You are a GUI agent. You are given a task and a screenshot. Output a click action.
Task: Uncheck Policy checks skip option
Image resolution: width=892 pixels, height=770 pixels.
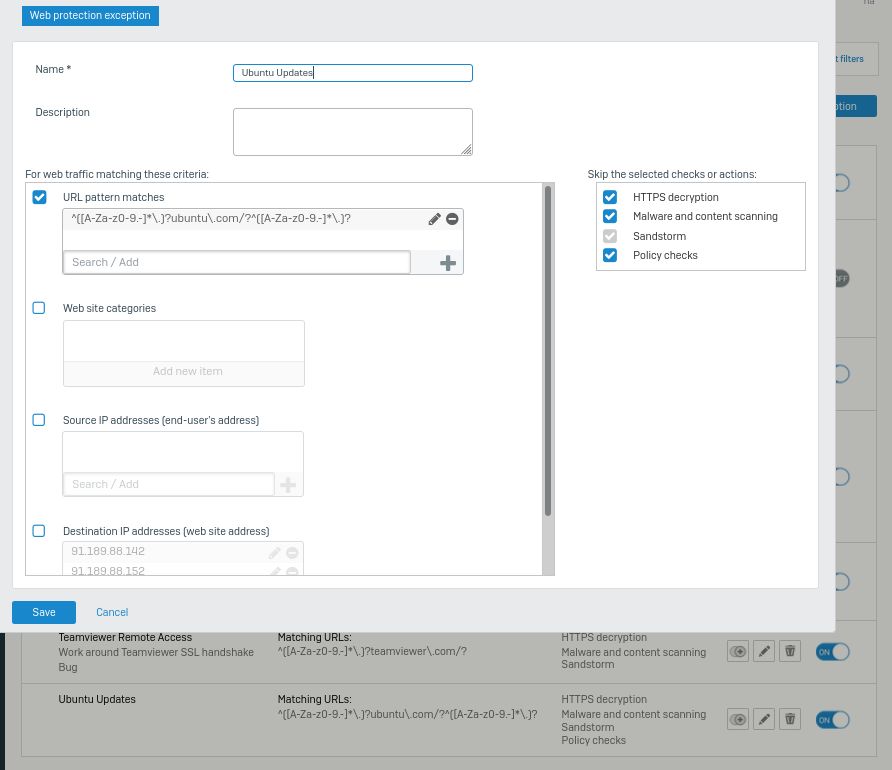coord(610,255)
